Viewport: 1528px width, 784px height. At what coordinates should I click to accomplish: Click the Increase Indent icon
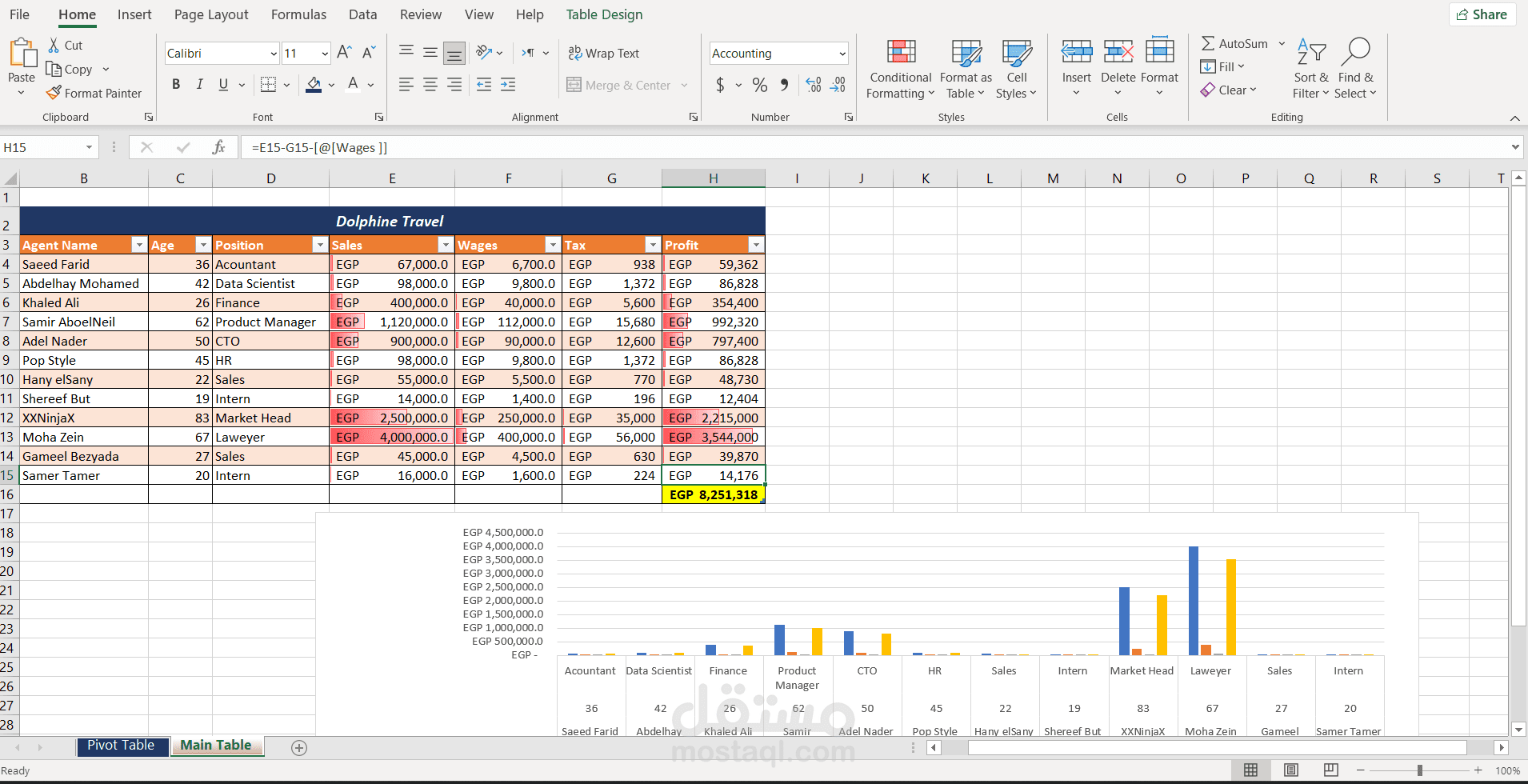click(x=508, y=85)
